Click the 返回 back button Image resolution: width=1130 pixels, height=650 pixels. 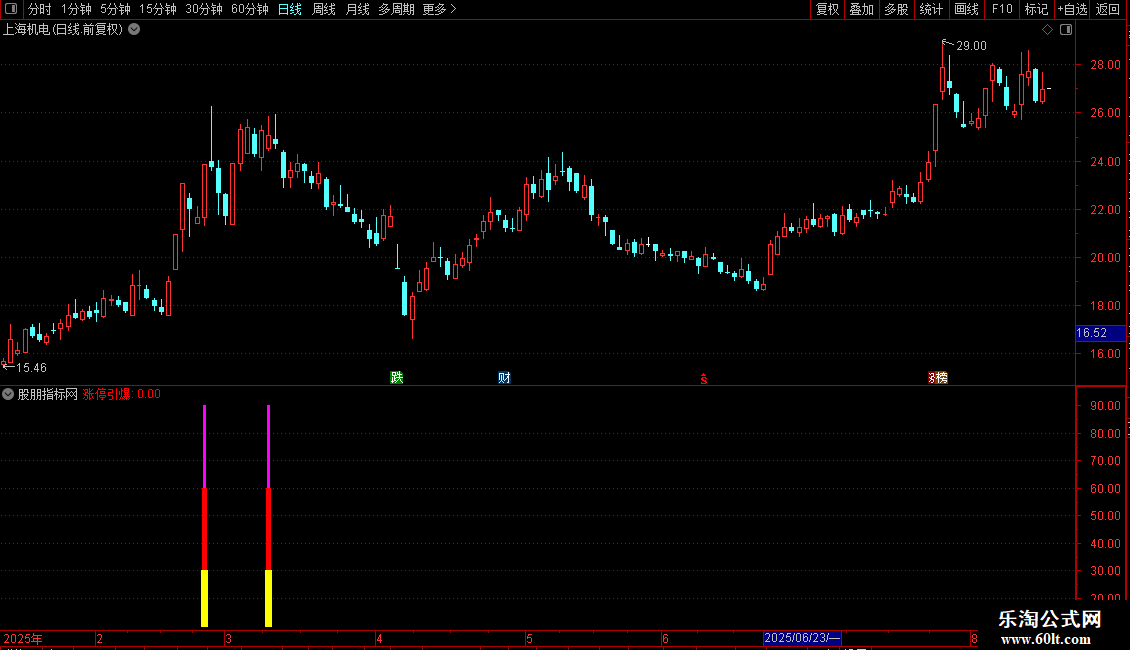1108,9
